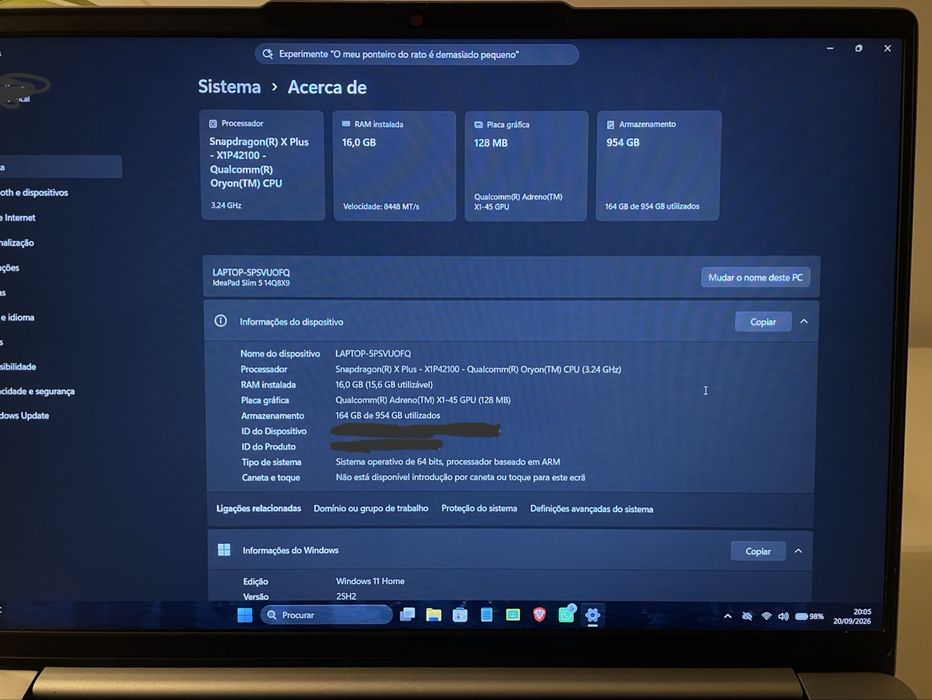
Task: Open Hora e idioma sidebar item
Action: [18, 317]
